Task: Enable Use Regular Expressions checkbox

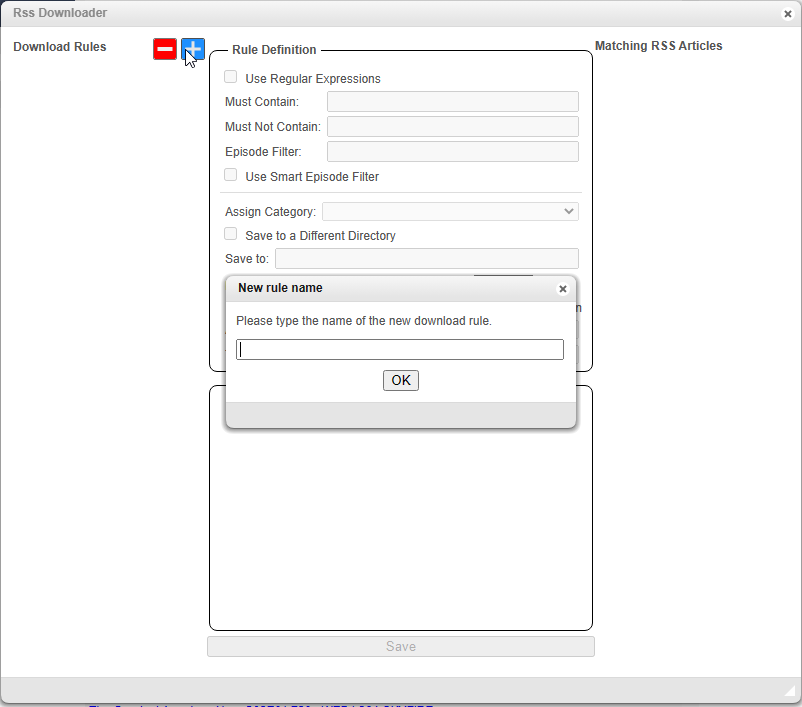Action: [231, 77]
